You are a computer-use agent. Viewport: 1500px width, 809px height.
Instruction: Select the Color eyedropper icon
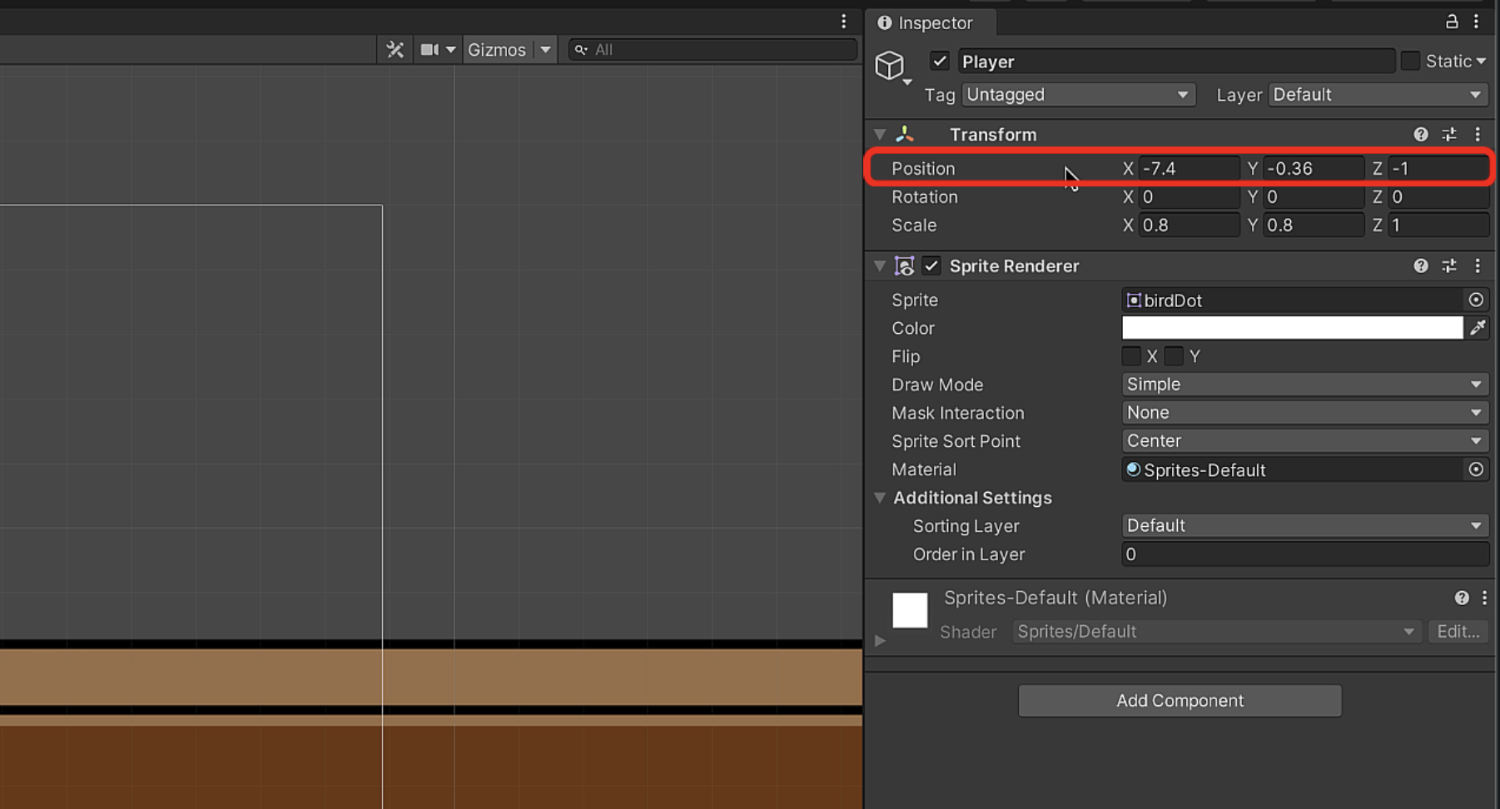tap(1477, 328)
